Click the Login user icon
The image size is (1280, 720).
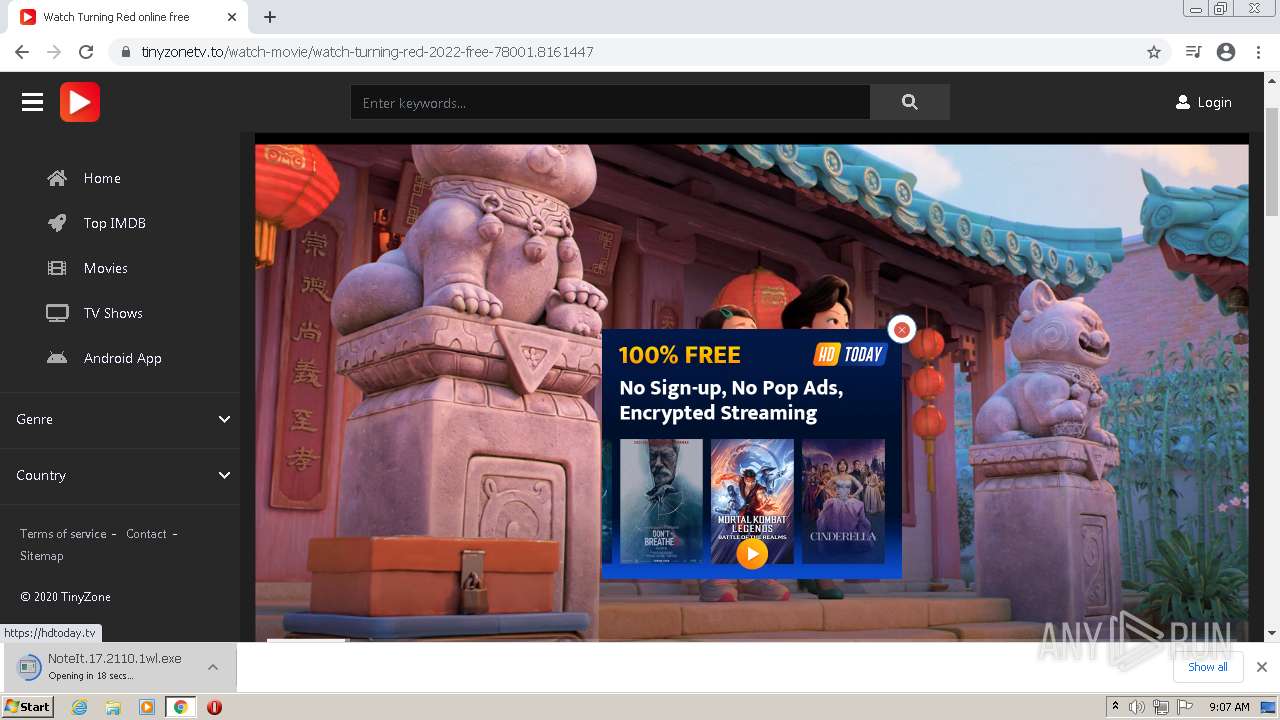(x=1183, y=102)
